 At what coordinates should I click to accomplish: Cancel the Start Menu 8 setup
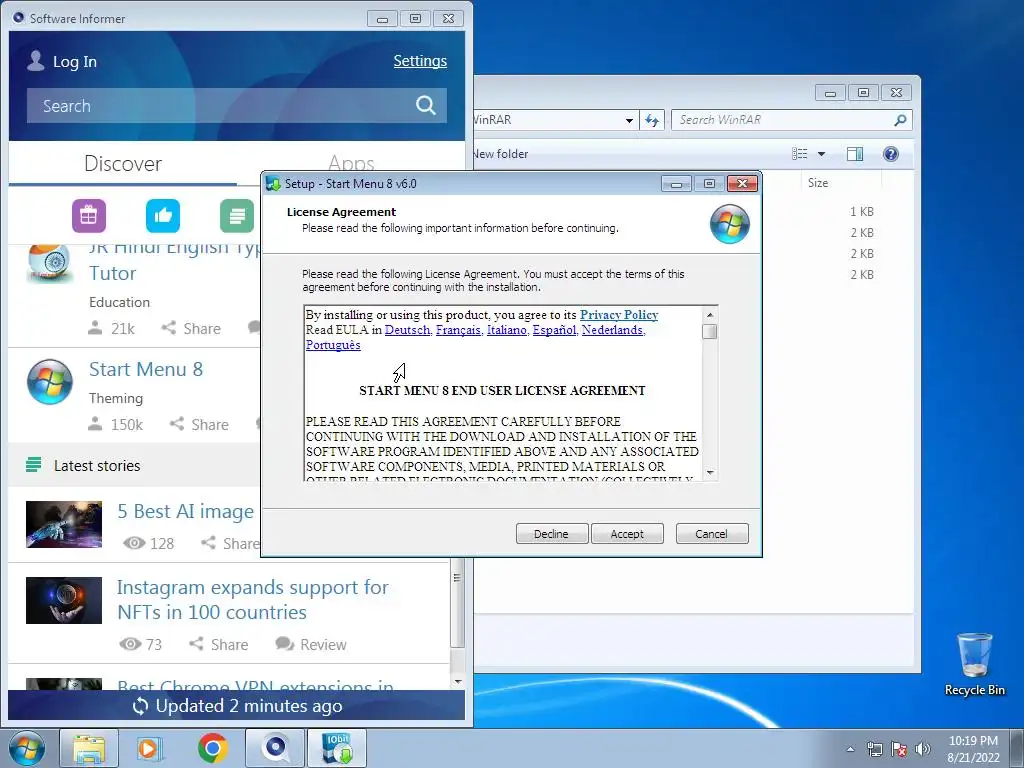[x=711, y=534]
